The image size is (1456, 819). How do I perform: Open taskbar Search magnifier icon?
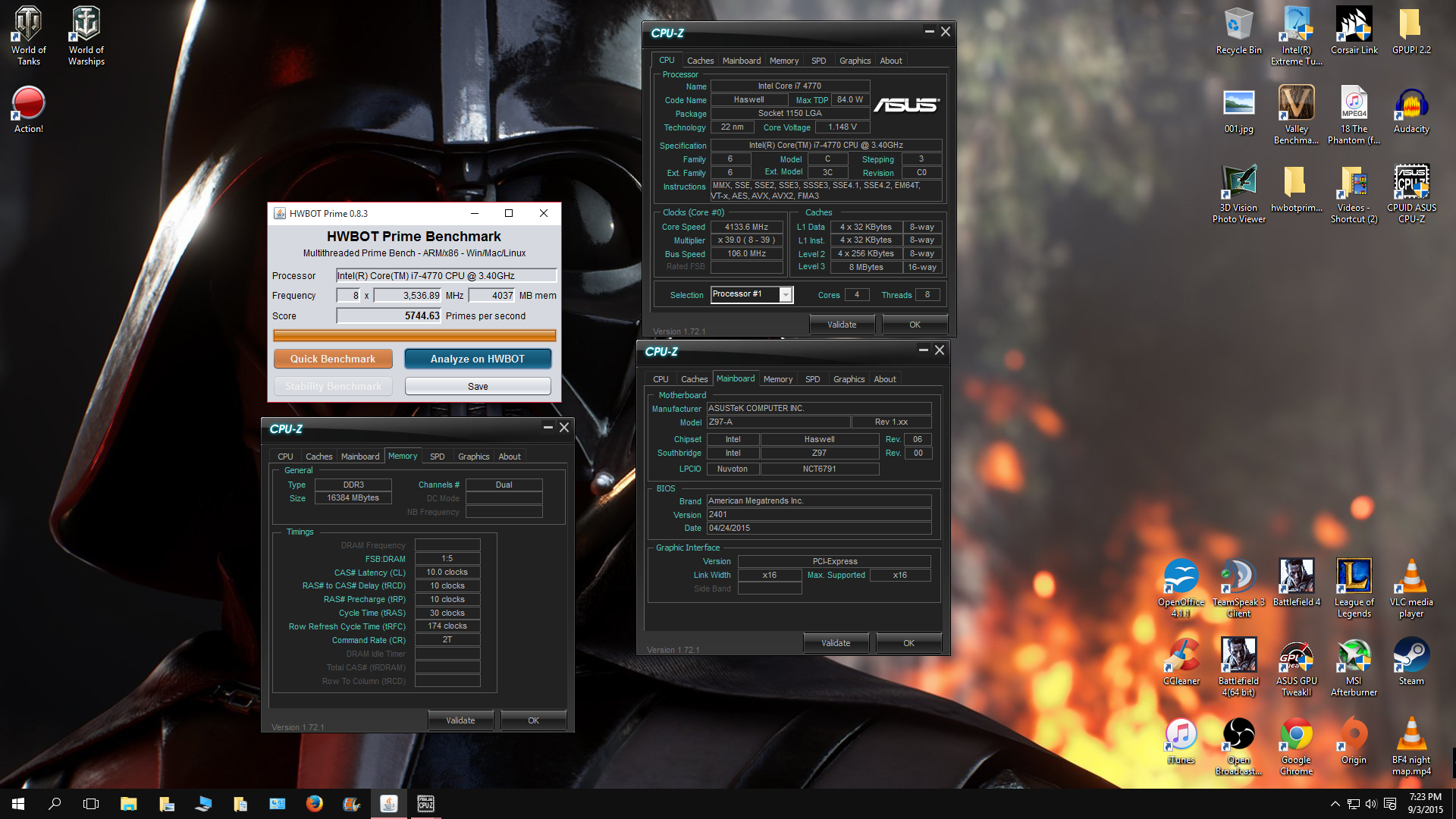click(55, 804)
